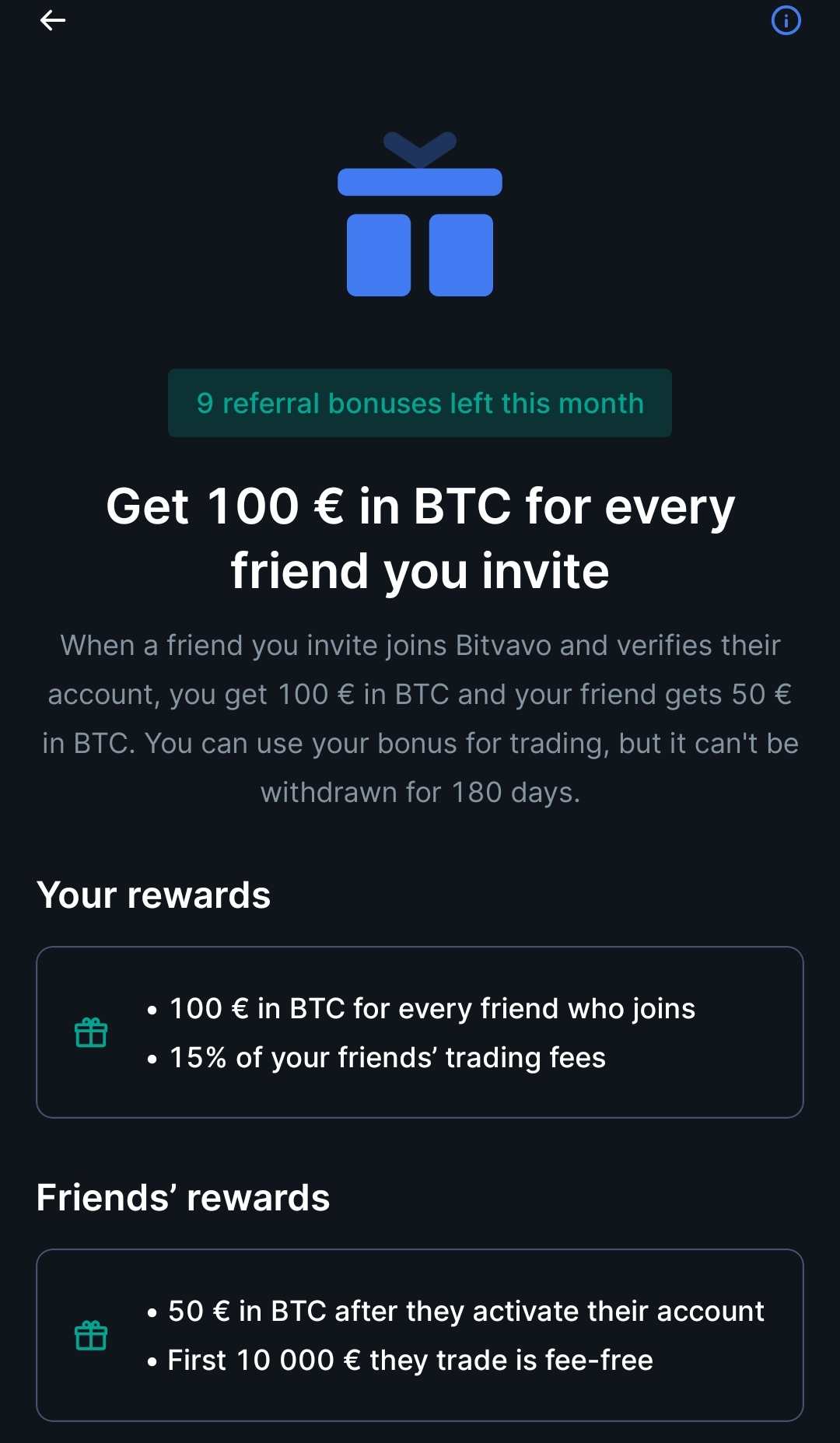Click the line 'You can use your bonus for trading'
The image size is (840, 1443).
[420, 743]
